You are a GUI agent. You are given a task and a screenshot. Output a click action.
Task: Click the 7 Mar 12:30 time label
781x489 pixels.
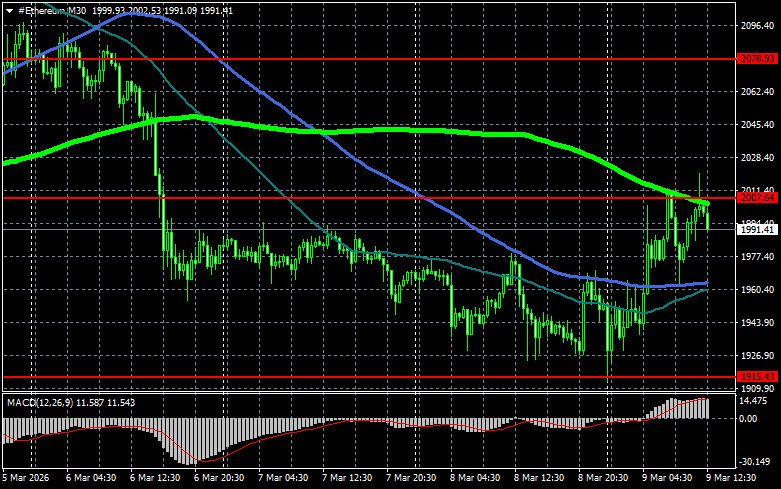coord(347,478)
